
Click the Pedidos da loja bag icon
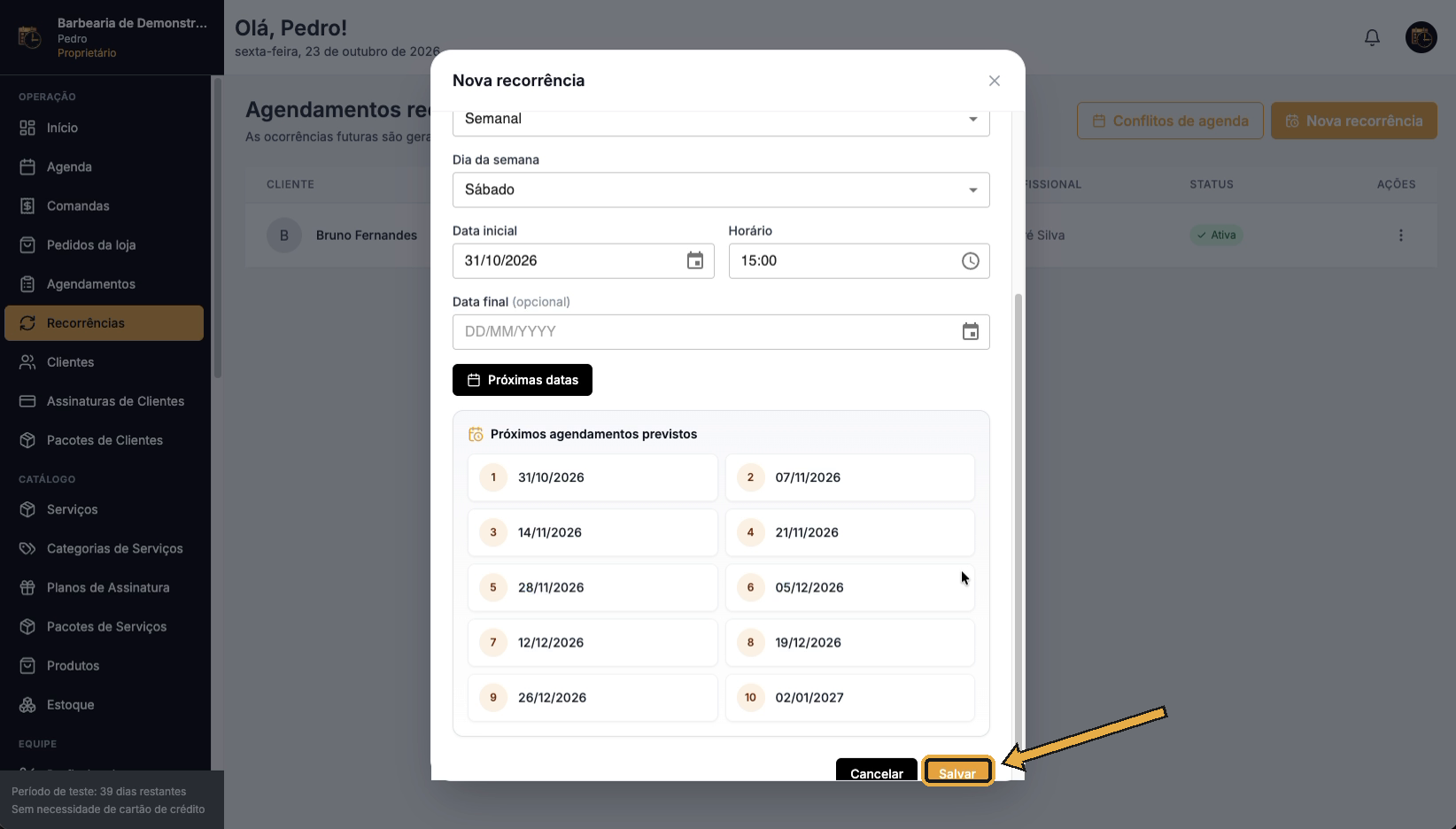coord(27,244)
